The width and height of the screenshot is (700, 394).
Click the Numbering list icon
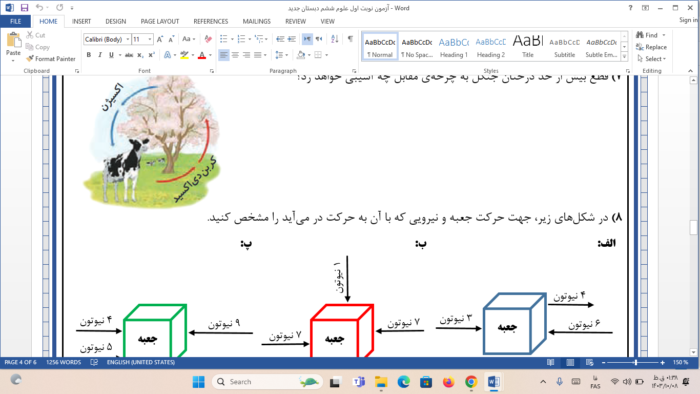pyautogui.click(x=241, y=39)
